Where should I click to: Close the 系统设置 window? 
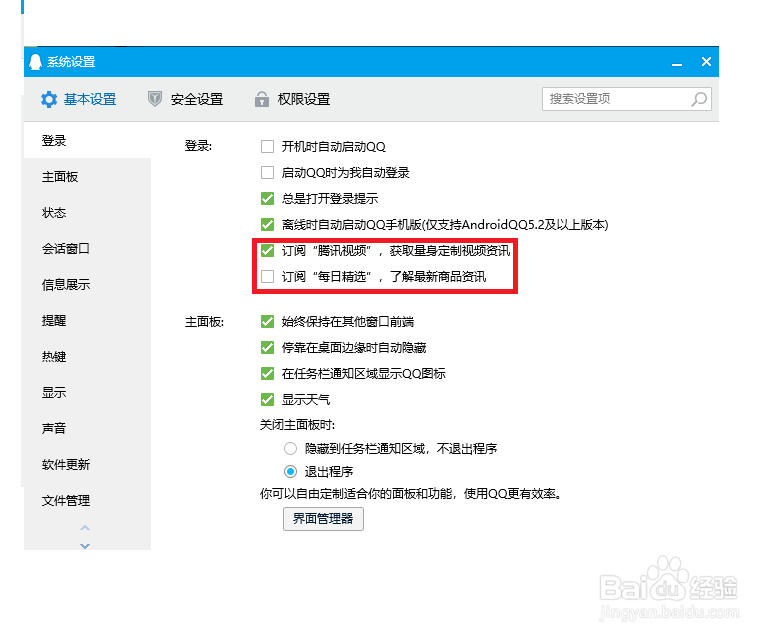click(x=706, y=61)
